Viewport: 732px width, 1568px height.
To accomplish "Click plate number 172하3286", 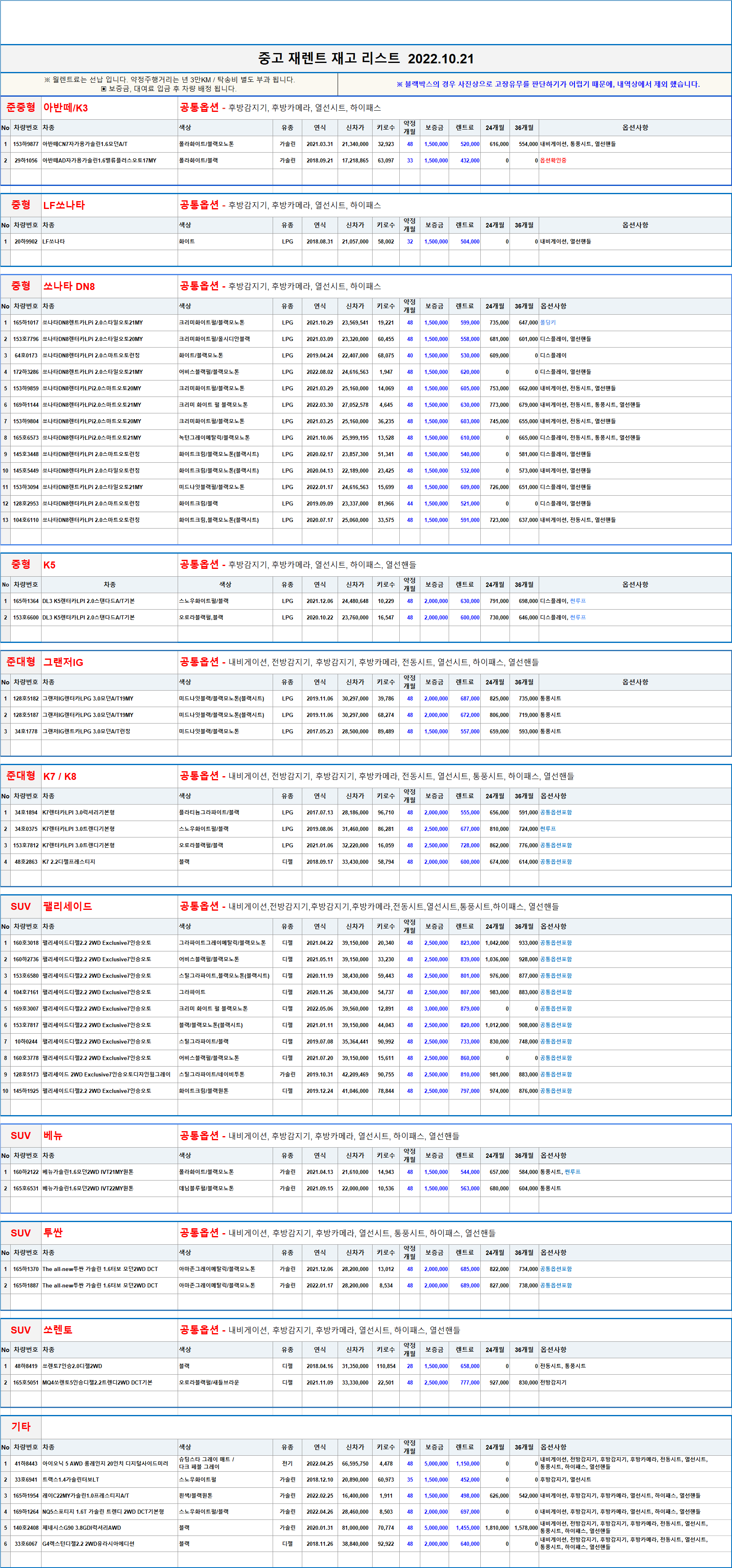I will [x=25, y=372].
